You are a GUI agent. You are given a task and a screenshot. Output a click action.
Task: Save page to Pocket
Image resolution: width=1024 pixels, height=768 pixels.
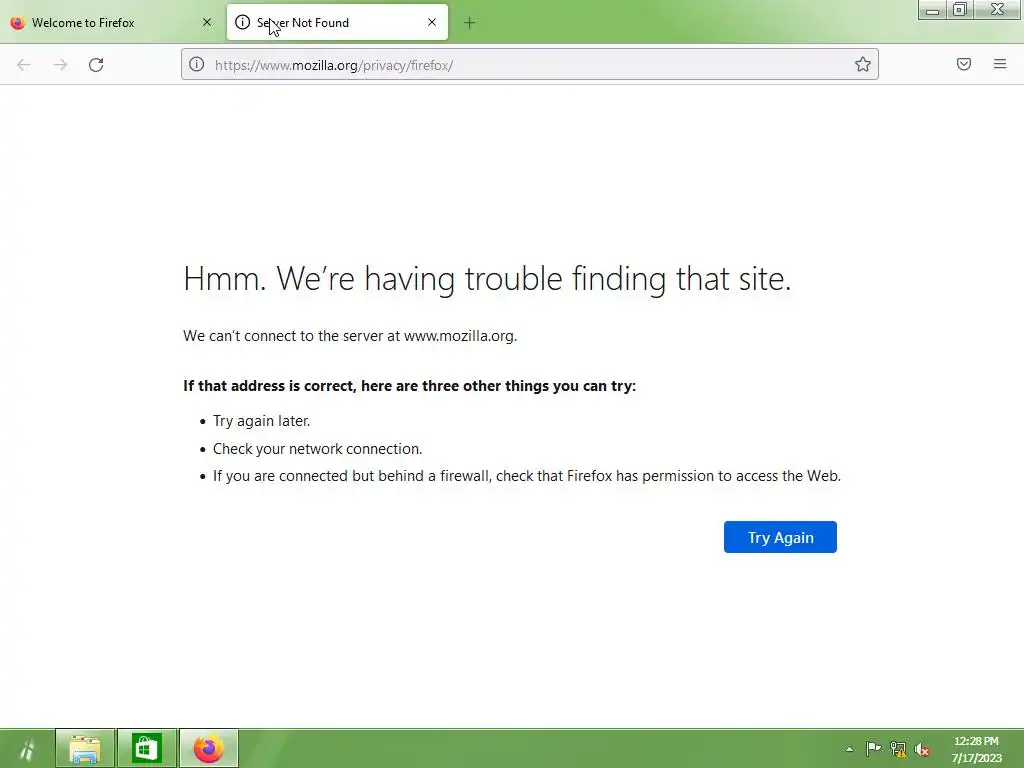(964, 64)
